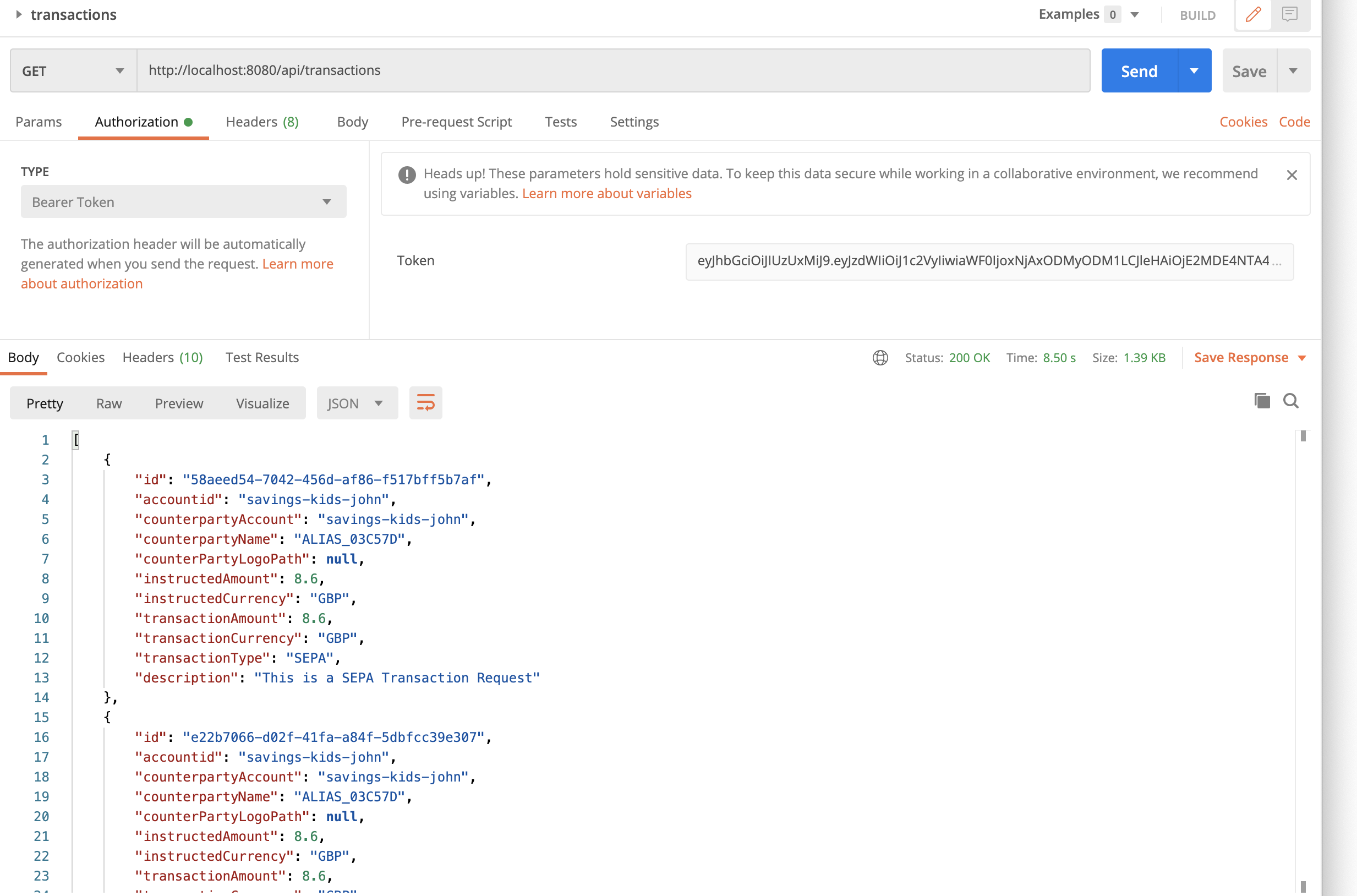1357x896 pixels.
Task: Open the Send options split arrow
Action: click(1194, 70)
